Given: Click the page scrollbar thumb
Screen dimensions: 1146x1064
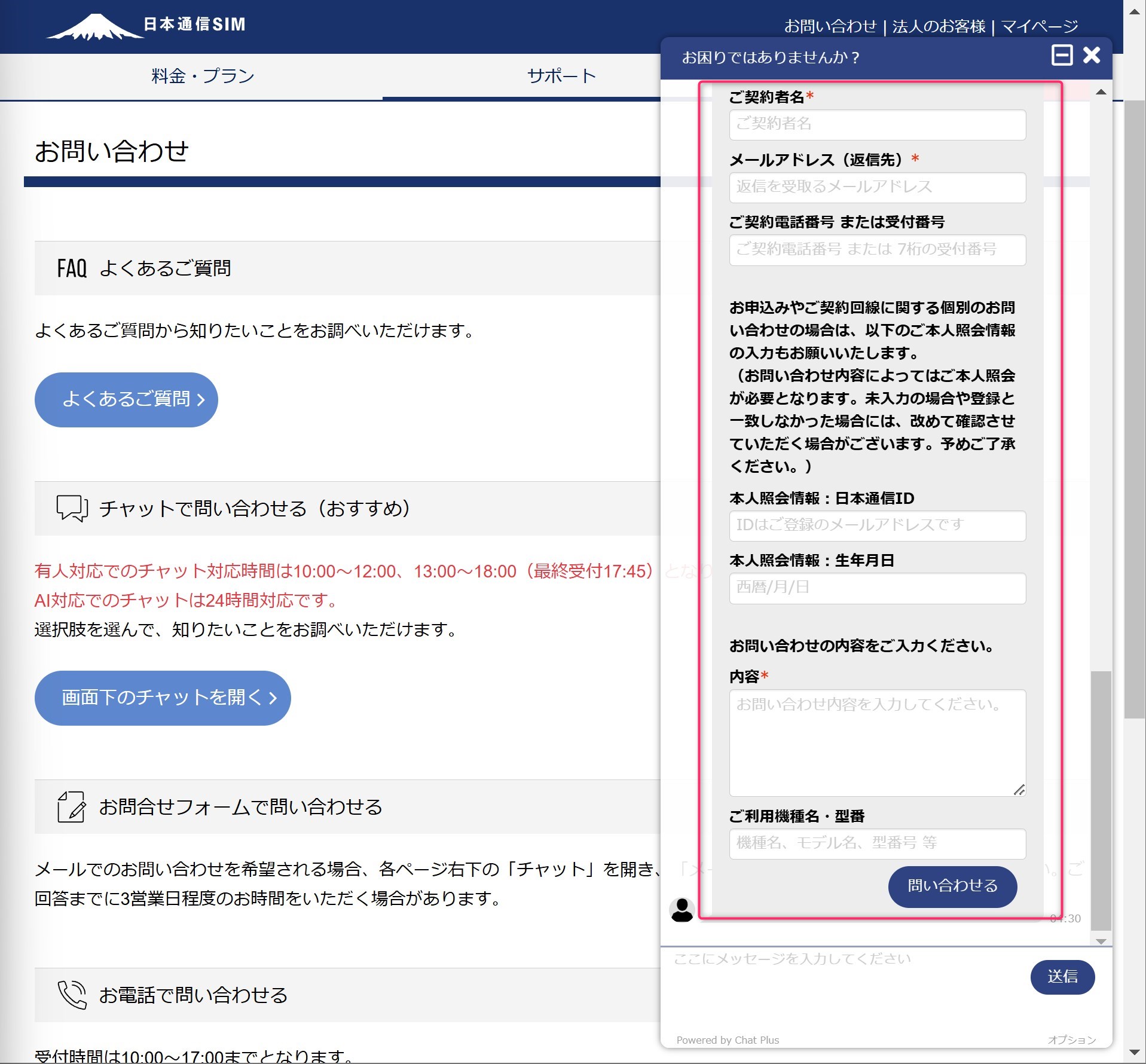Looking at the screenshot, I should point(1134,409).
